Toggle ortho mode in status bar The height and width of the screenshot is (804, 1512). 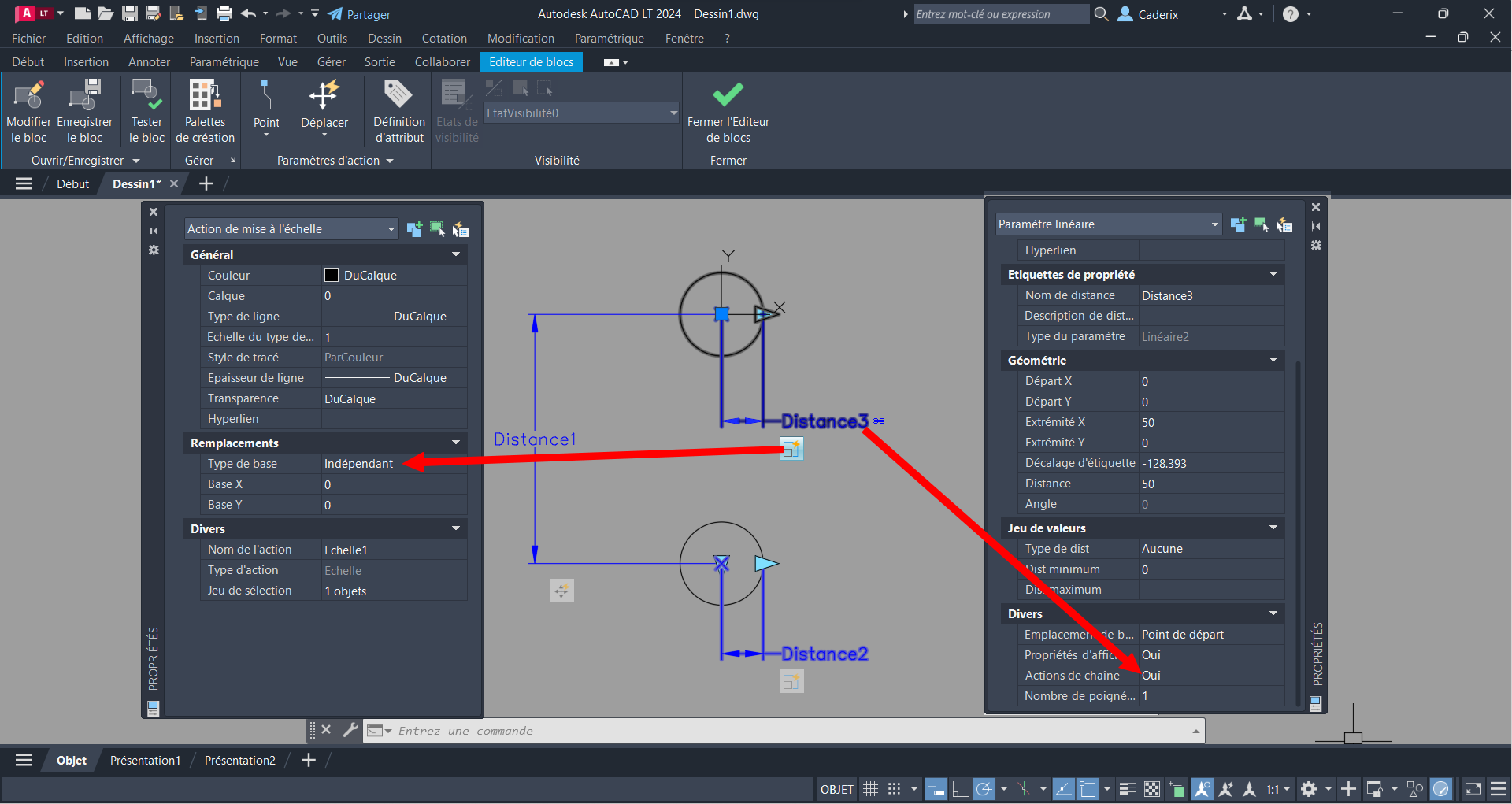click(959, 789)
